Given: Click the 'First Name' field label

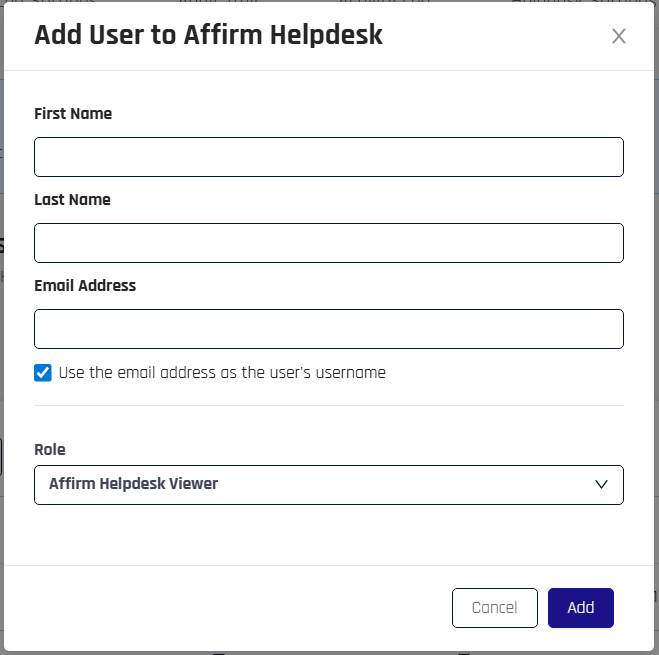Looking at the screenshot, I should tap(73, 114).
